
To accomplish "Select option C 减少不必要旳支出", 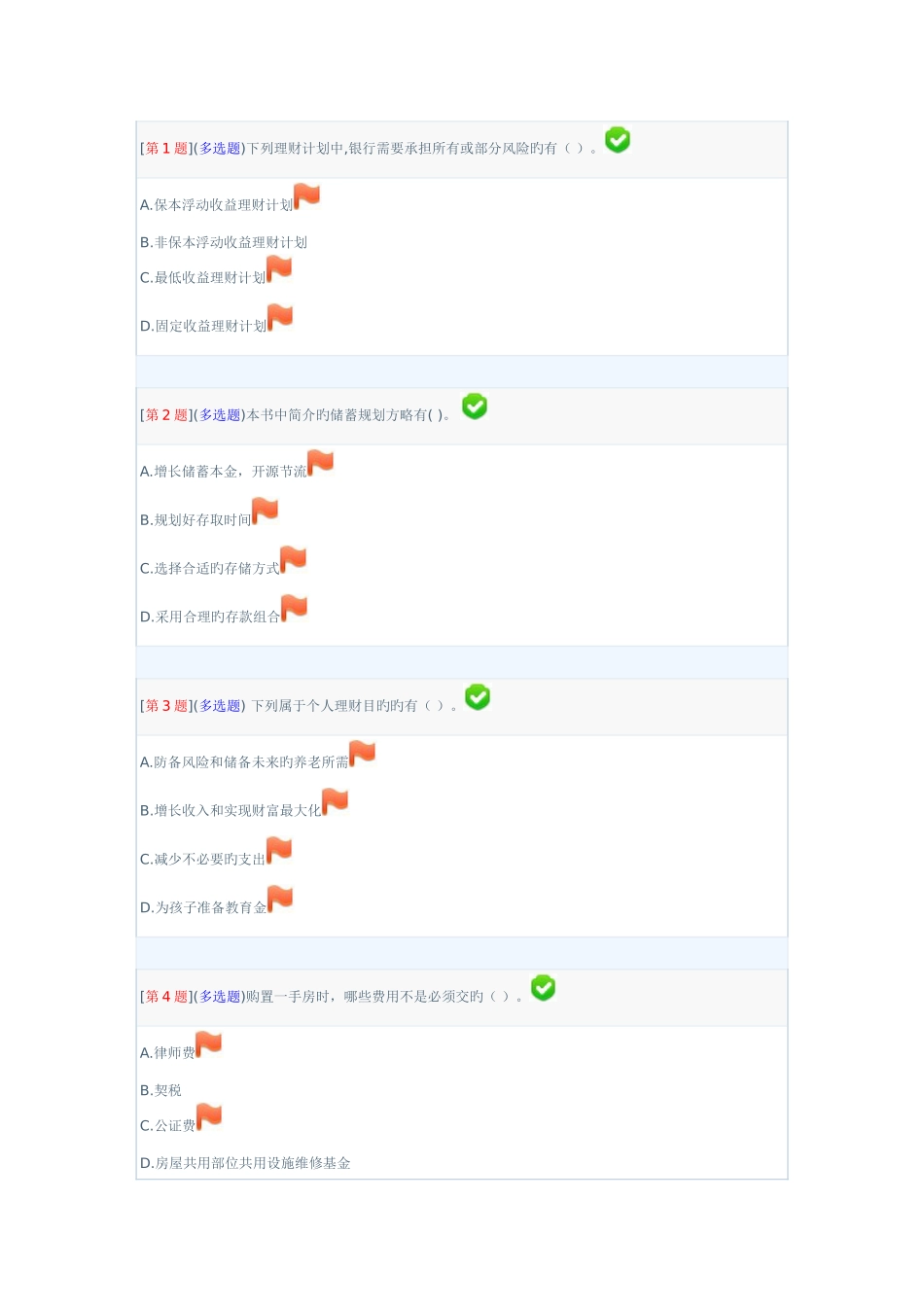I will [x=202, y=860].
